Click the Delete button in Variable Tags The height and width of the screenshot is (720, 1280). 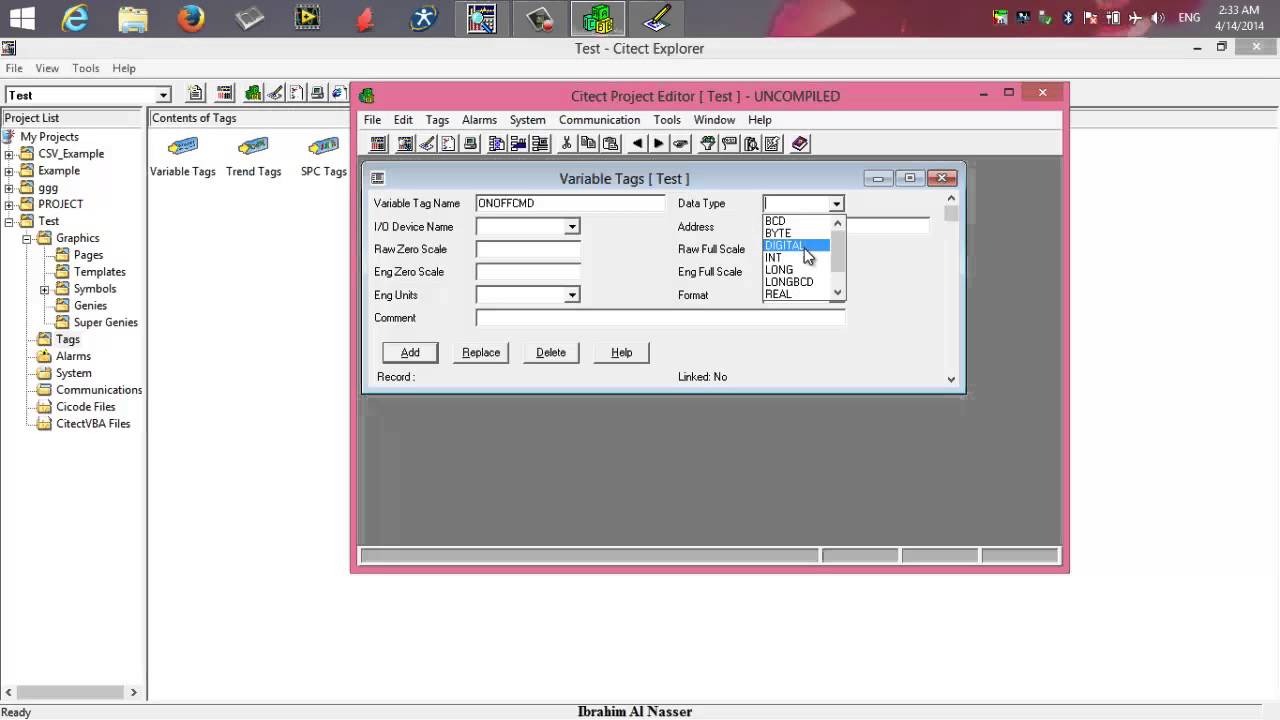tap(551, 352)
